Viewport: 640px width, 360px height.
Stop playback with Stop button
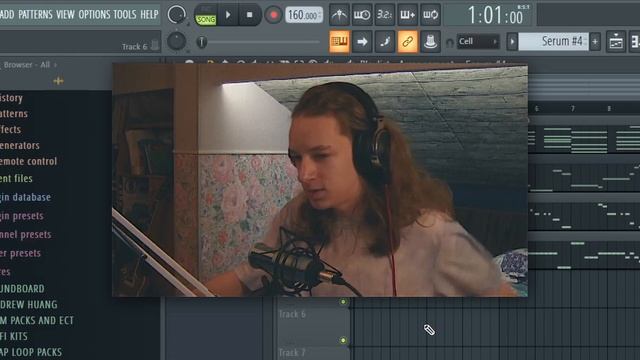coord(249,15)
